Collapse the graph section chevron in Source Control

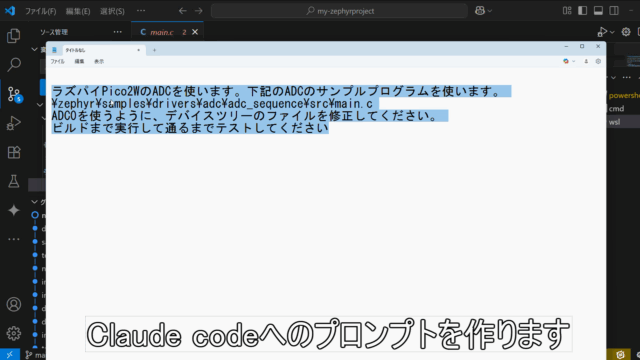click(x=34, y=202)
